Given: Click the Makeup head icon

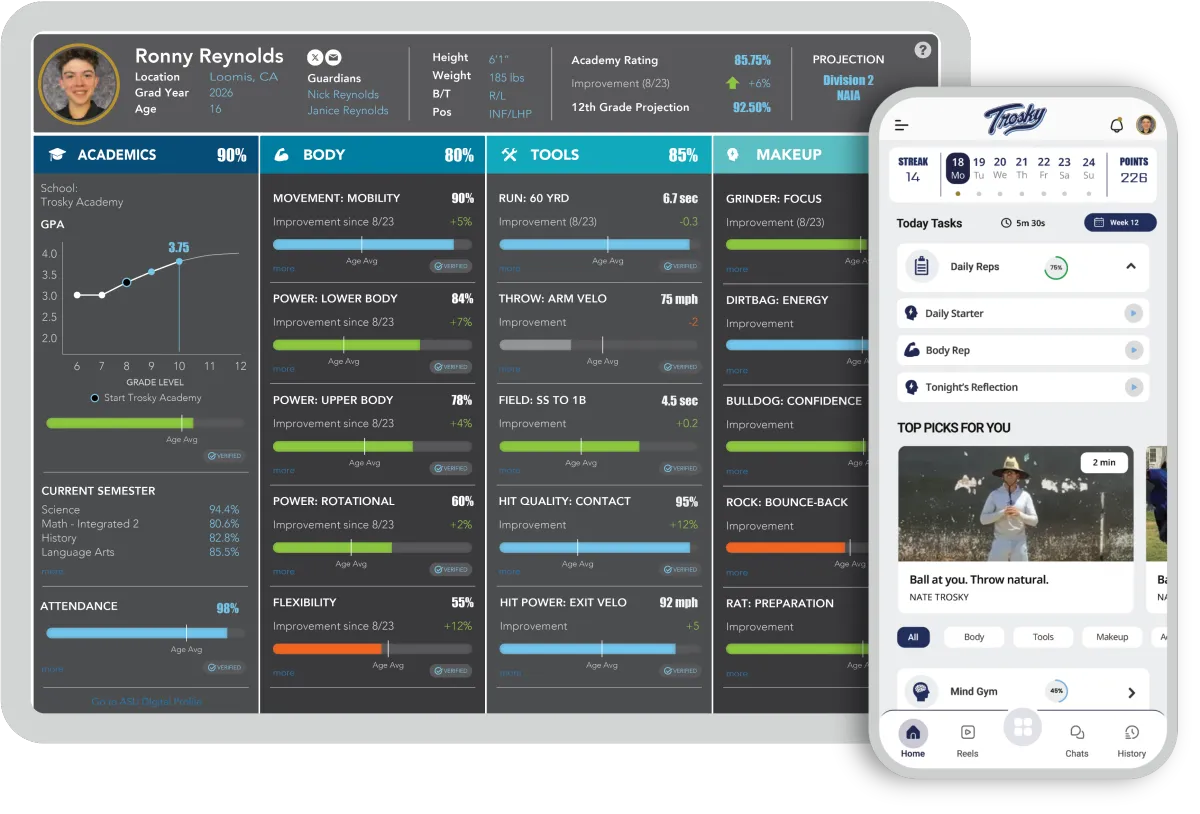Looking at the screenshot, I should point(733,155).
